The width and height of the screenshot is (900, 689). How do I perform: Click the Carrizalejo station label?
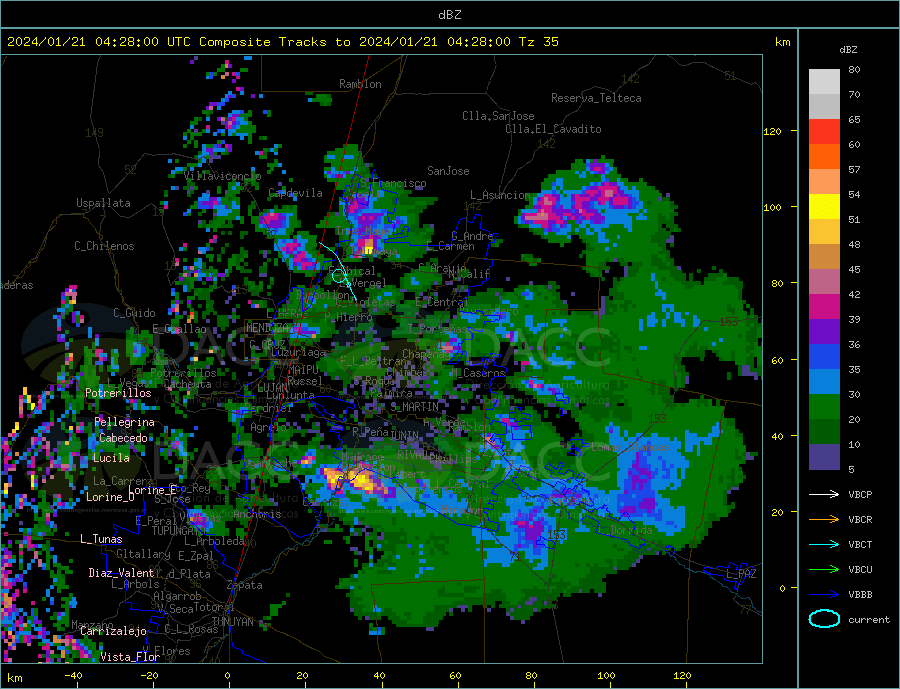click(x=113, y=632)
